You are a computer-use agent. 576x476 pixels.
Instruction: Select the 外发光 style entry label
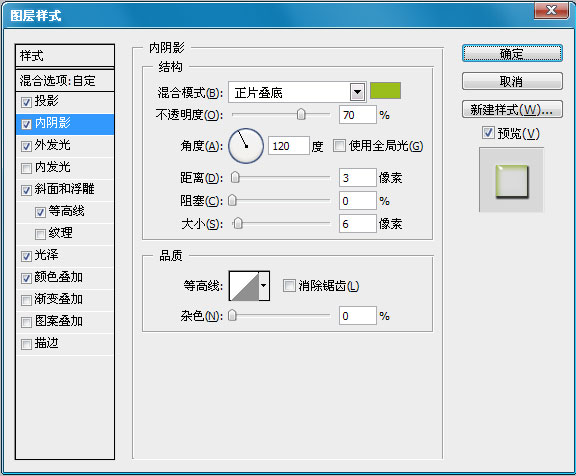[x=53, y=145]
